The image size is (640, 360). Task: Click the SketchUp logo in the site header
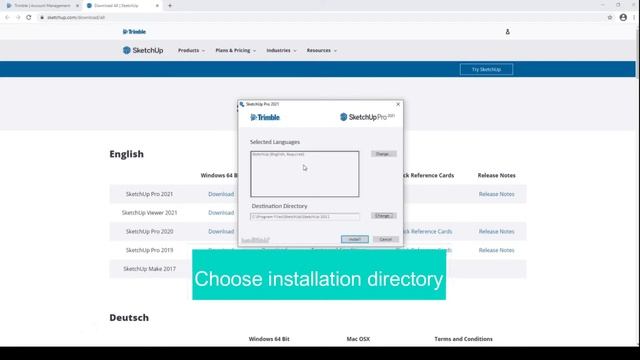[143, 50]
